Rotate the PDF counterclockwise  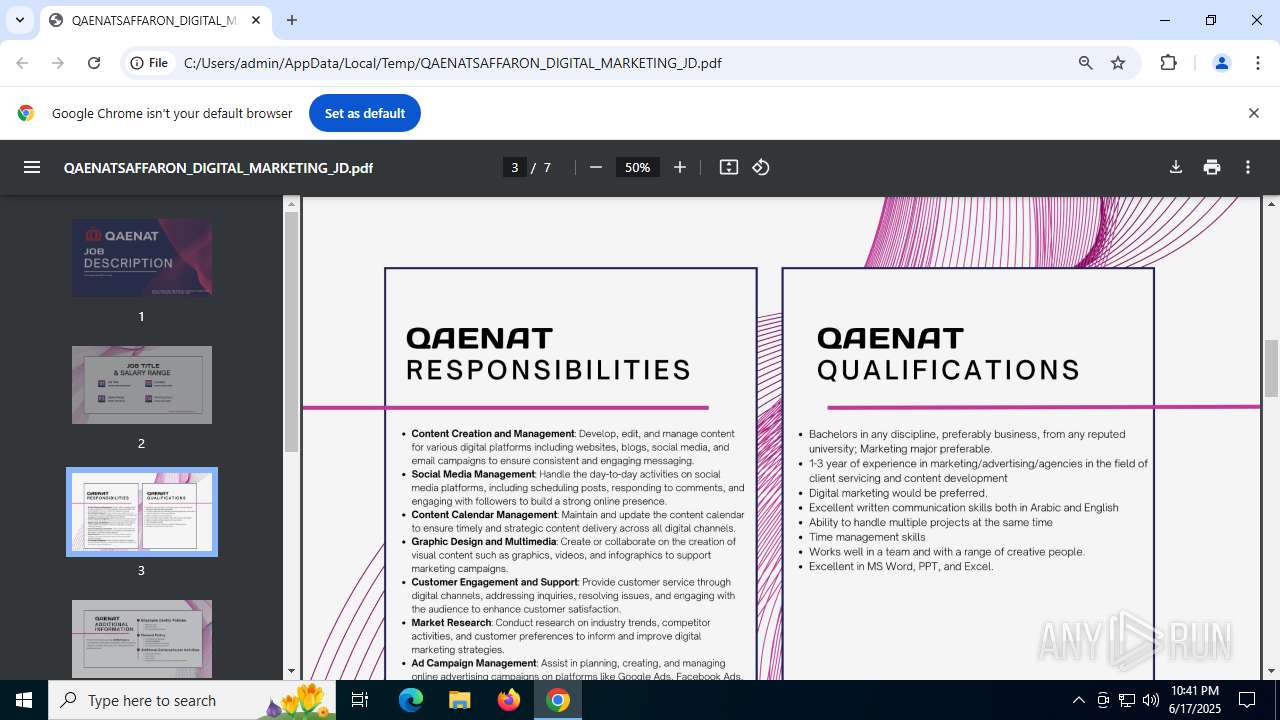tap(761, 167)
